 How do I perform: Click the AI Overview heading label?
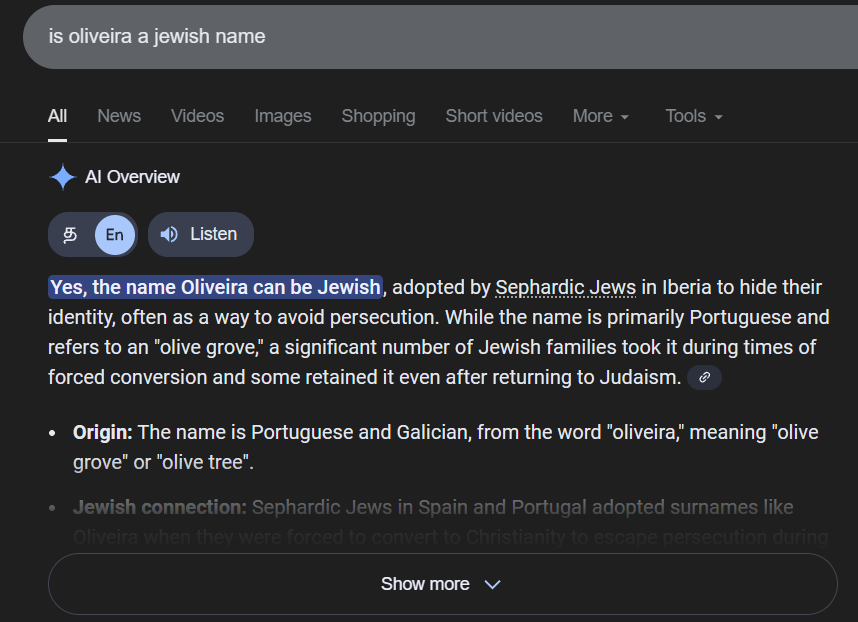point(132,177)
